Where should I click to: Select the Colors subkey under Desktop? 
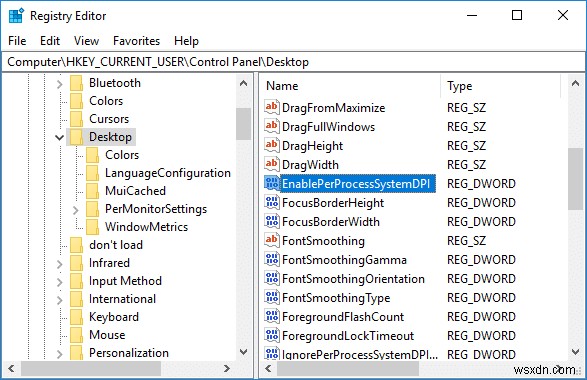[x=122, y=155]
